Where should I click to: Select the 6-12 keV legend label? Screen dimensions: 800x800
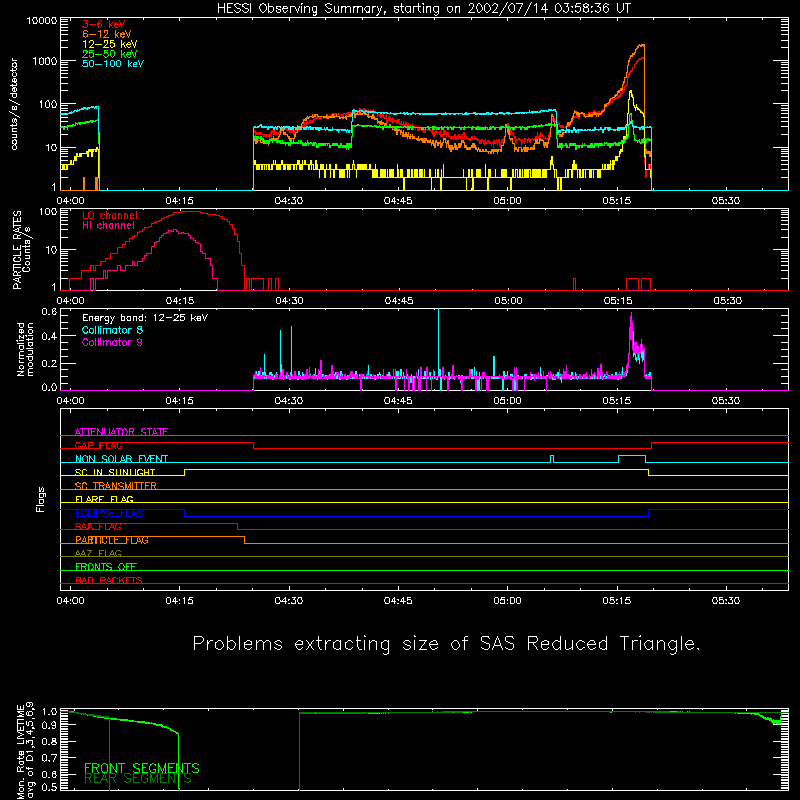(x=107, y=34)
